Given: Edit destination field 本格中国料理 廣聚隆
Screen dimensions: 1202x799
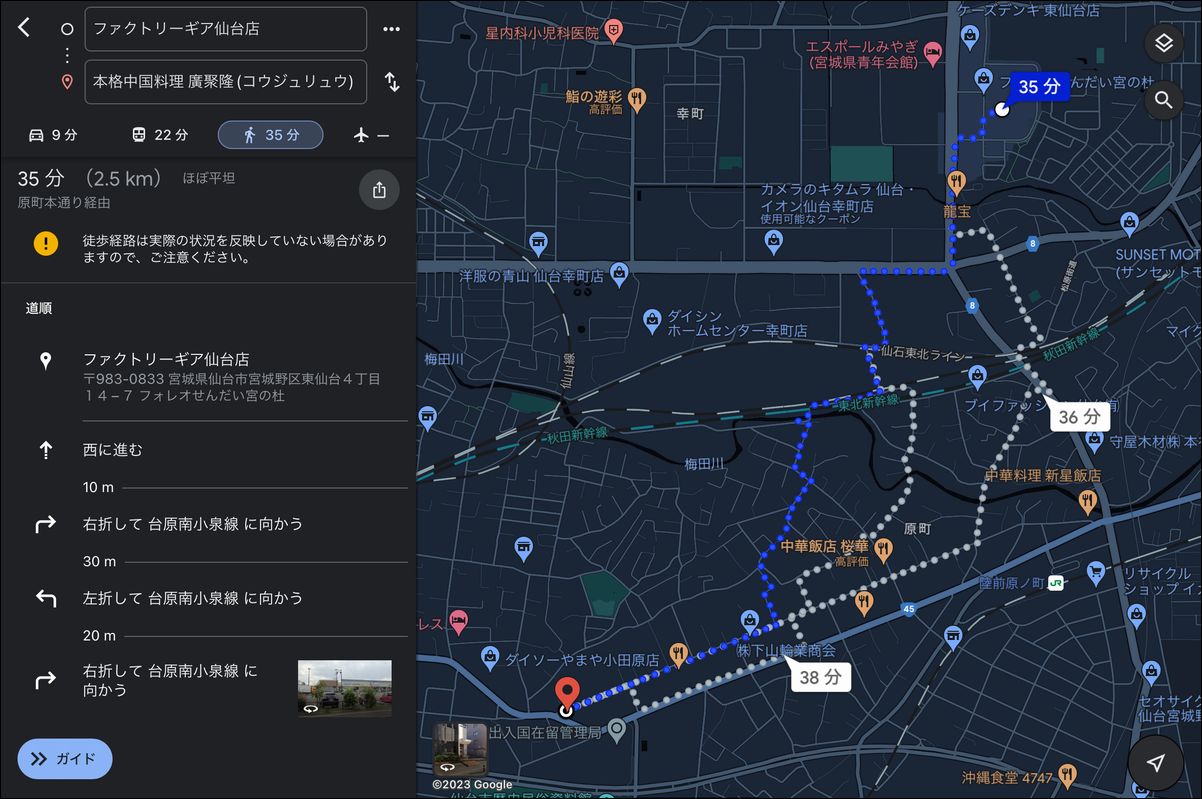Looking at the screenshot, I should [226, 82].
